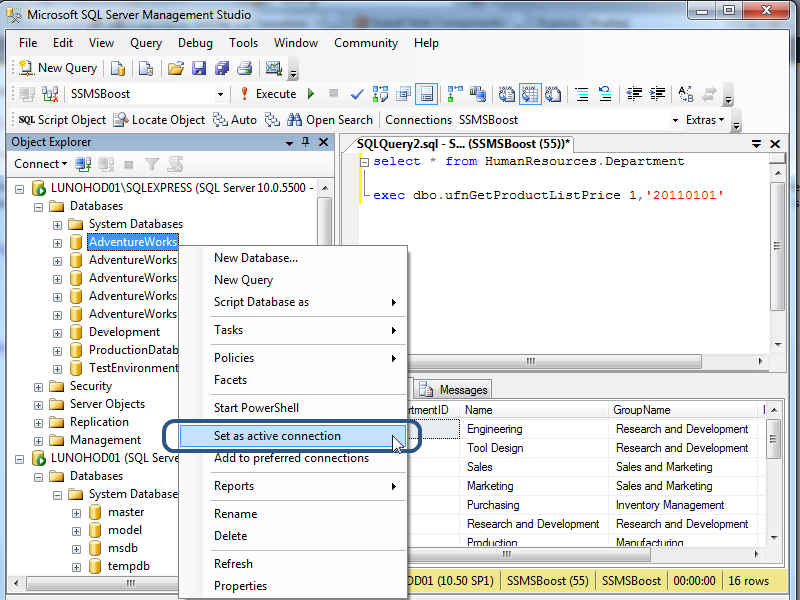The width and height of the screenshot is (800, 600).
Task: Select Add to preferred connections
Action: point(293,458)
